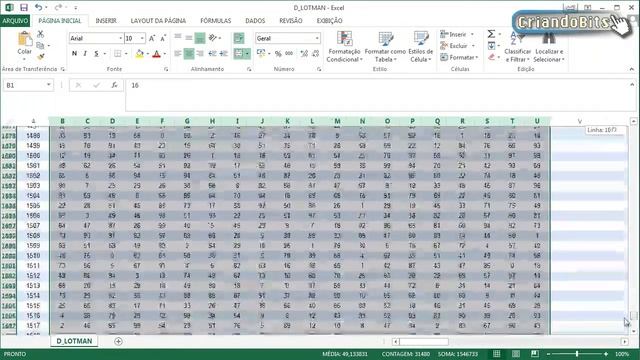Adjust the zoom slider handle
The width and height of the screenshot is (640, 360).
[x=577, y=354]
